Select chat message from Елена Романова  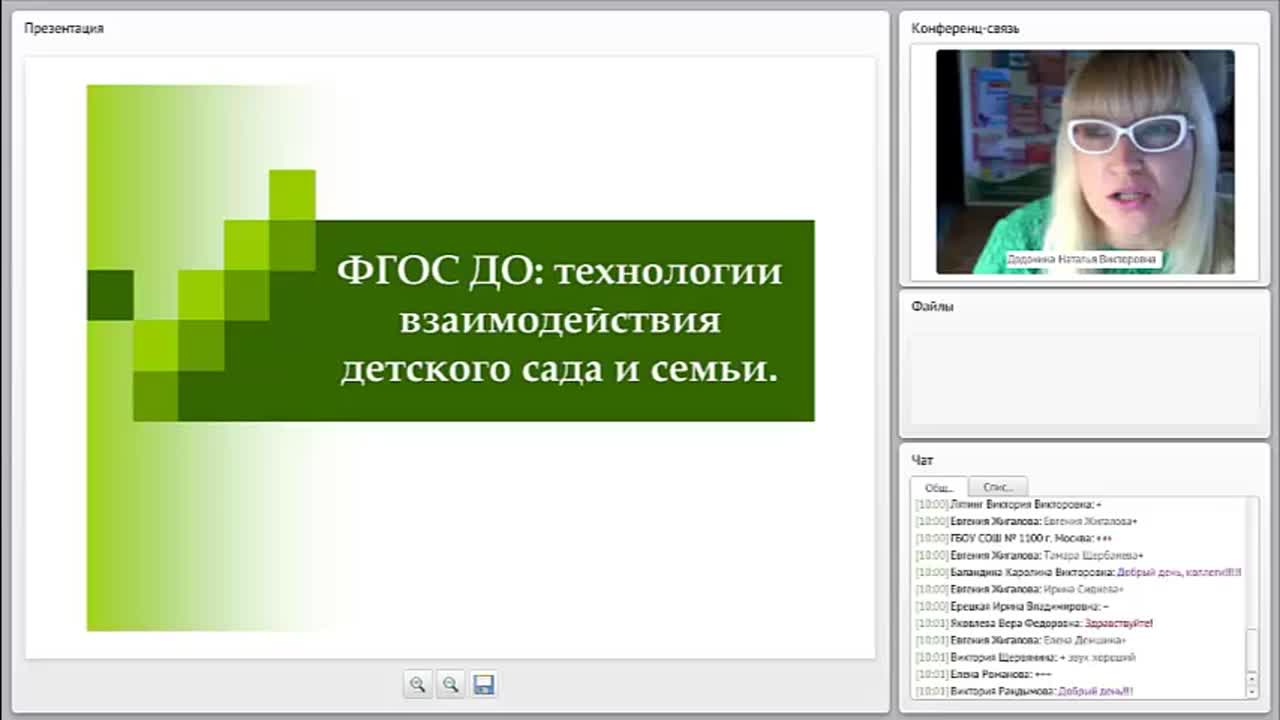(983, 674)
